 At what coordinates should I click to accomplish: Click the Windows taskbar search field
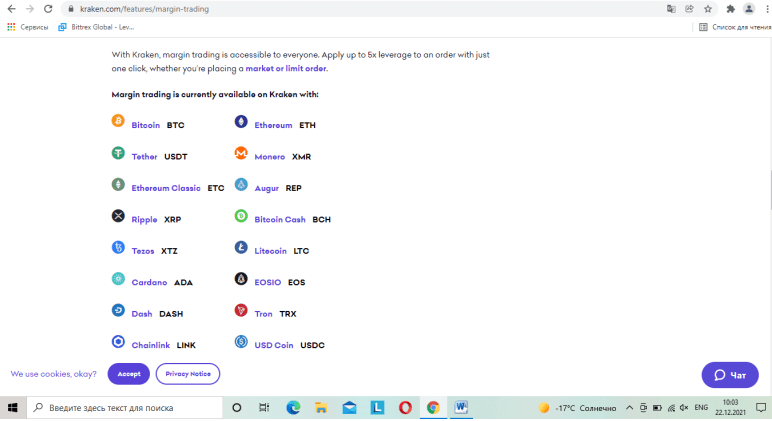coord(120,408)
